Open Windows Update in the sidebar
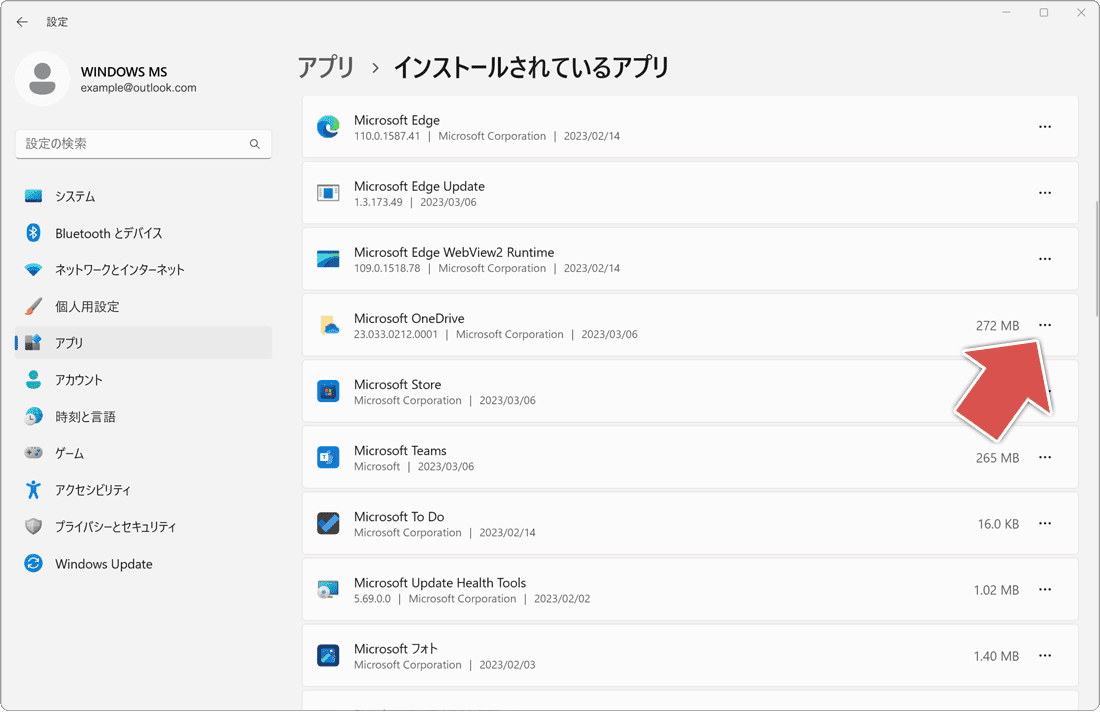 [x=105, y=563]
